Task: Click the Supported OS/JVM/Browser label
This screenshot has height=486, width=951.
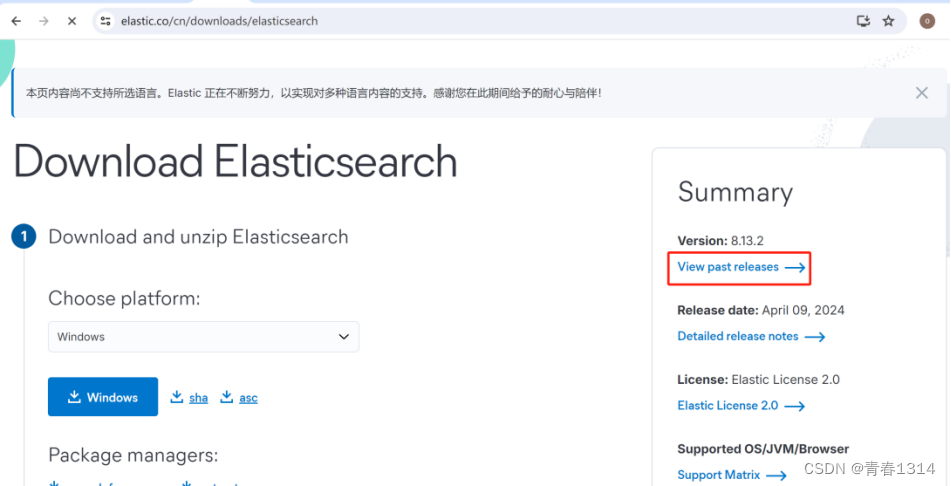Action: pos(763,449)
